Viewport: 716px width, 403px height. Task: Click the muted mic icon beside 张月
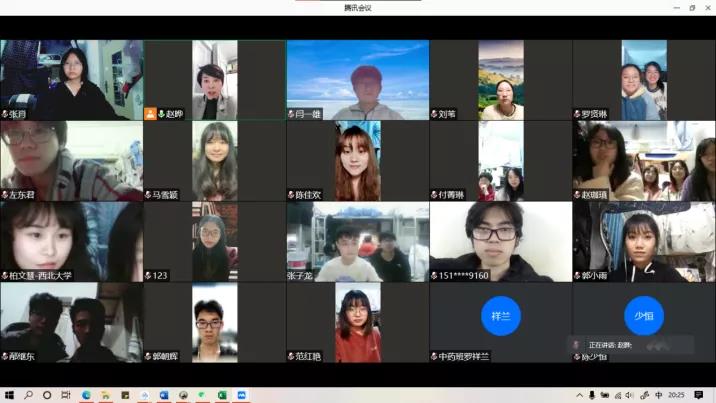coord(6,114)
